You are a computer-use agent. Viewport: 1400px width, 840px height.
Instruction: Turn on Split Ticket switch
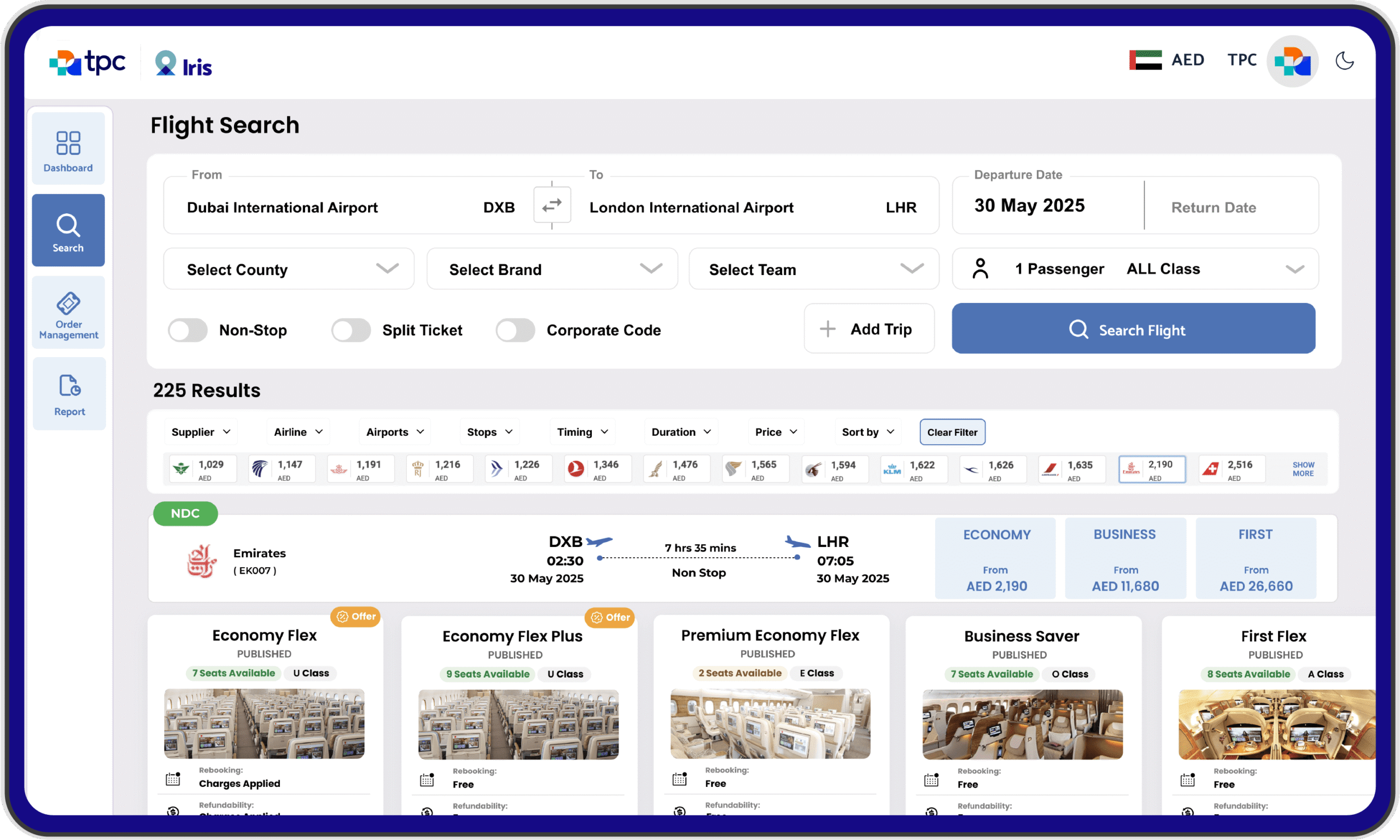[x=351, y=330]
